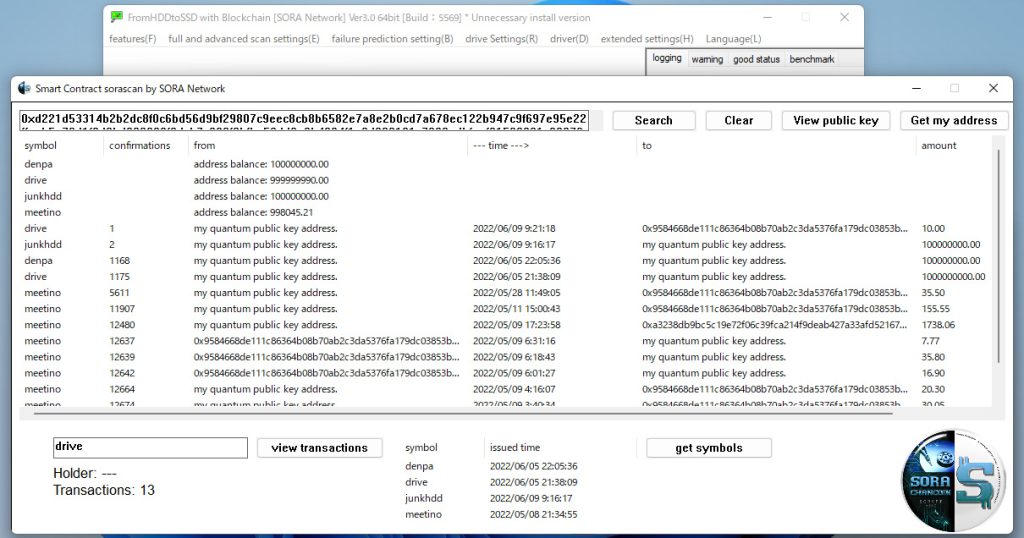Select drive address balance 999999990.00 row
The image size is (1024, 538).
[503, 180]
